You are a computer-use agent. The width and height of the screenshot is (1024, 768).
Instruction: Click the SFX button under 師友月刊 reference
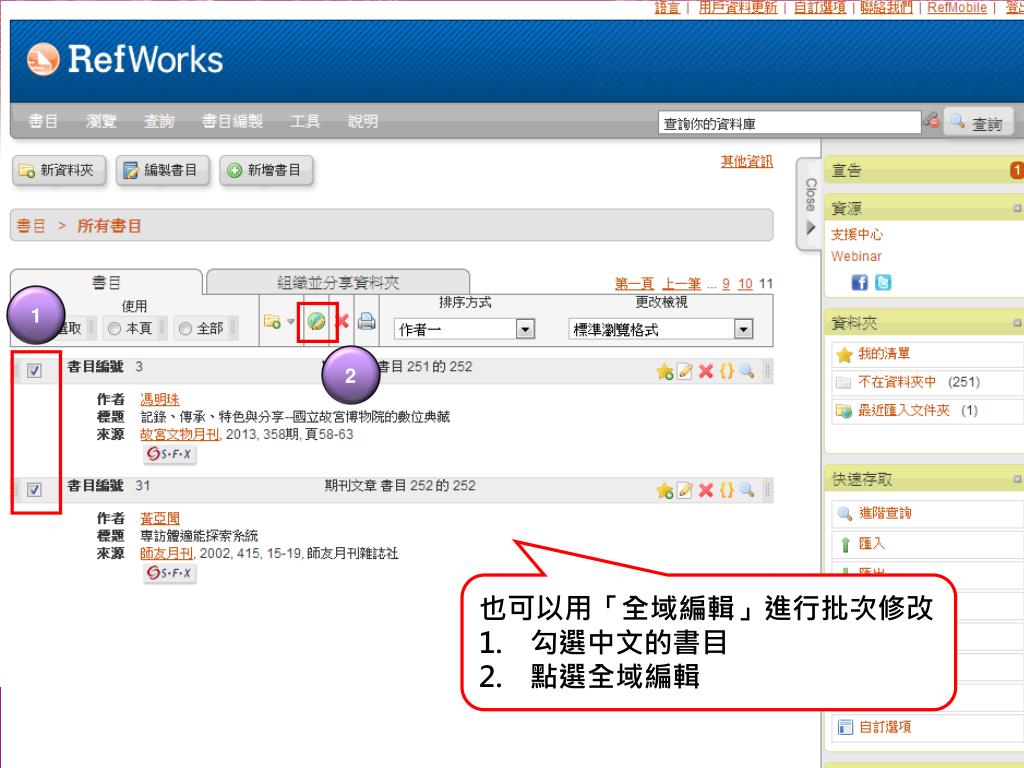170,573
